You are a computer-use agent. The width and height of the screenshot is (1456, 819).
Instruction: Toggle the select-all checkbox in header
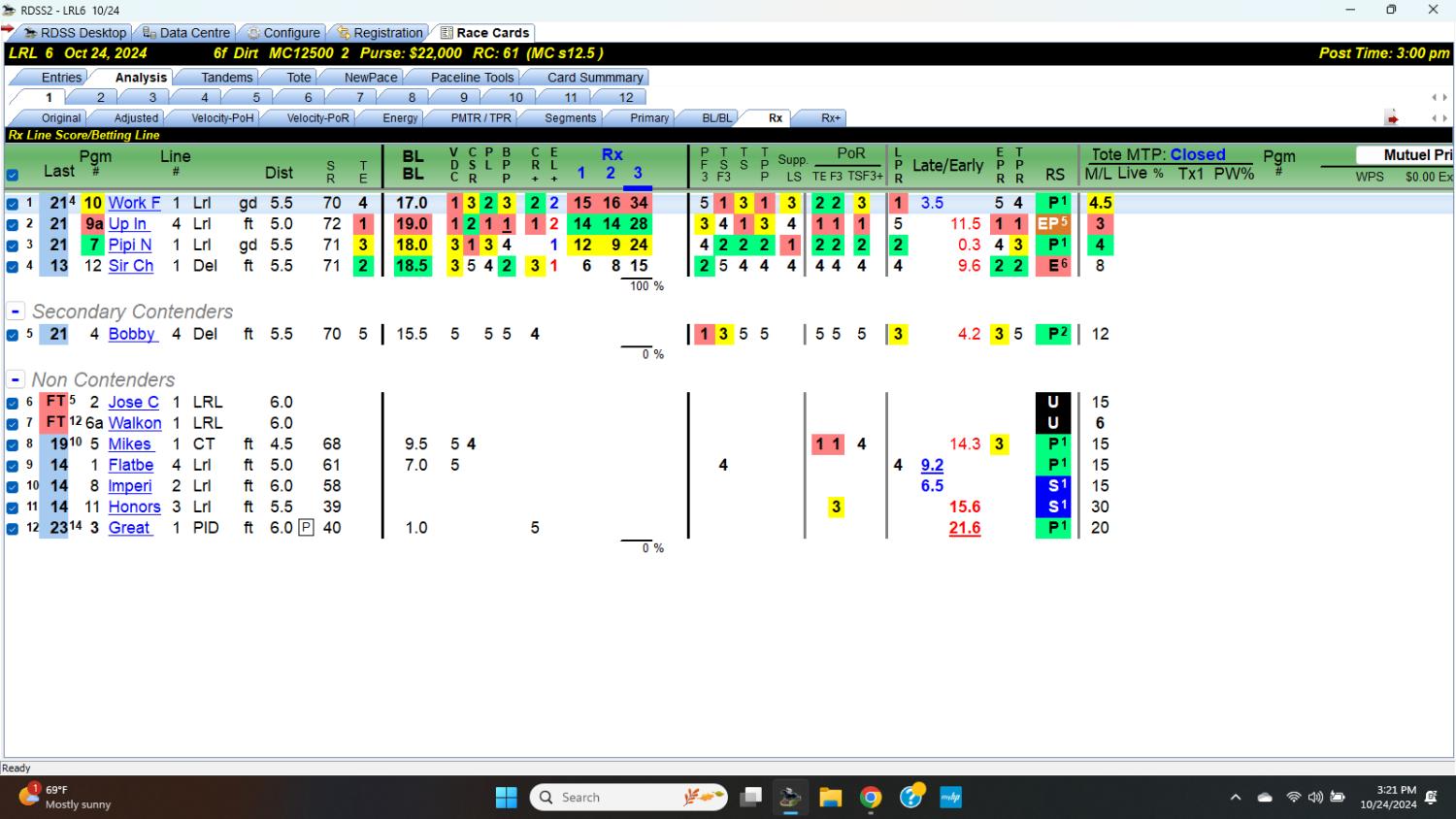tap(13, 176)
